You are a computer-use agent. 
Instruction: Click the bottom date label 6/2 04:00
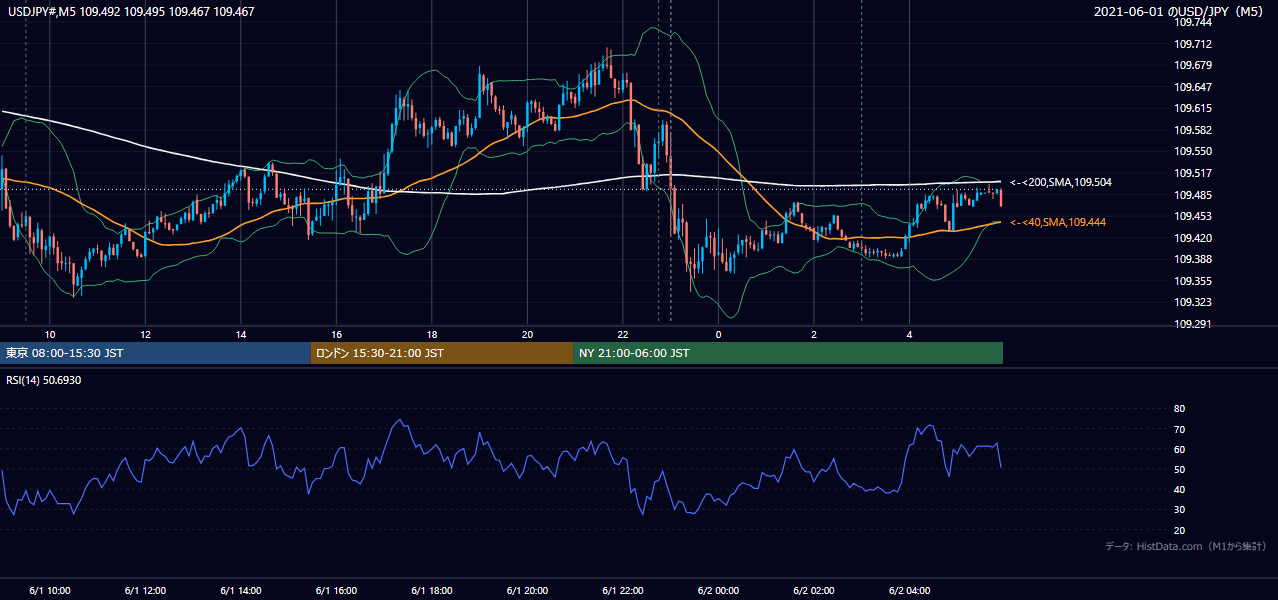[x=909, y=591]
